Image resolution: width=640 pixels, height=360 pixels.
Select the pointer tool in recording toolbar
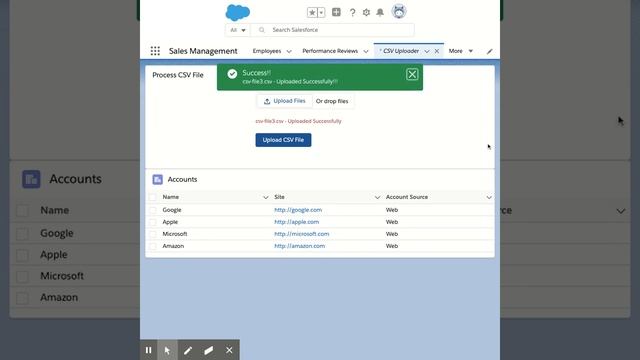[x=167, y=350]
